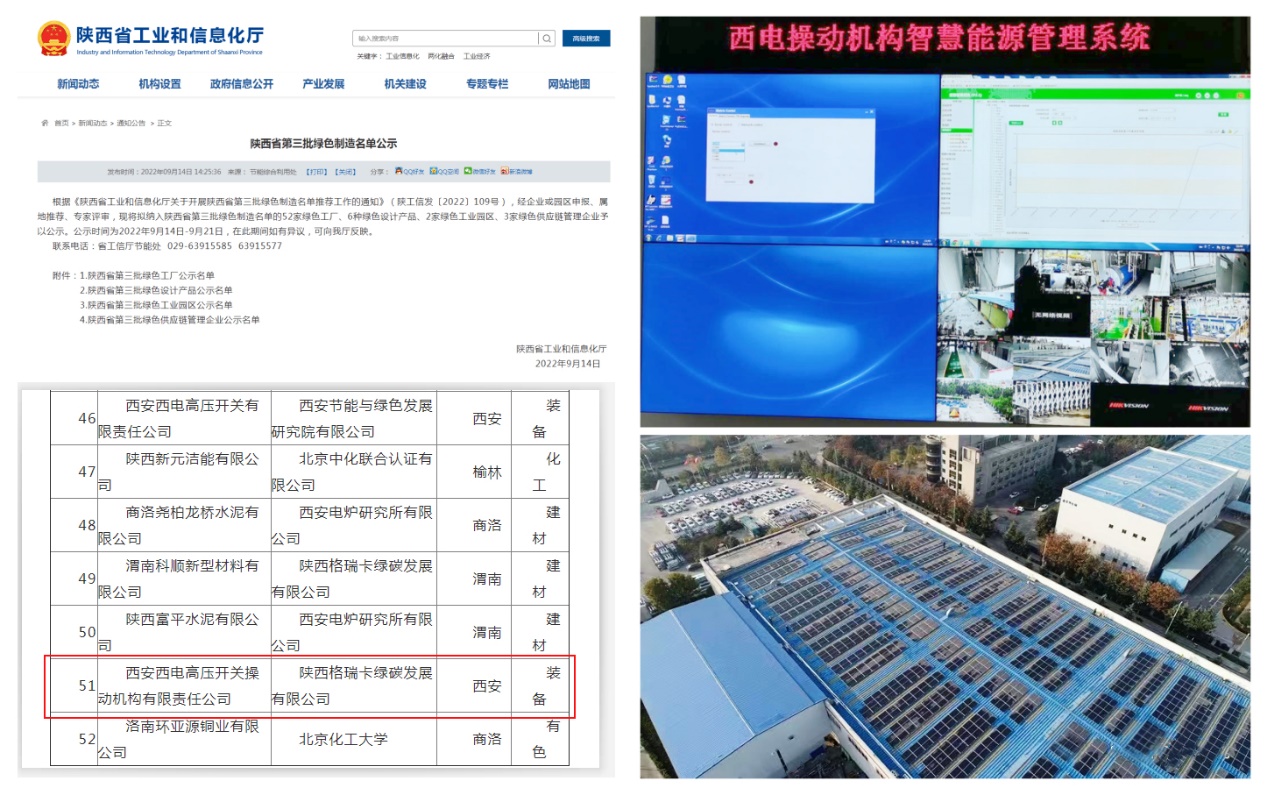
Task: Click the 打印 link
Action: 316,172
